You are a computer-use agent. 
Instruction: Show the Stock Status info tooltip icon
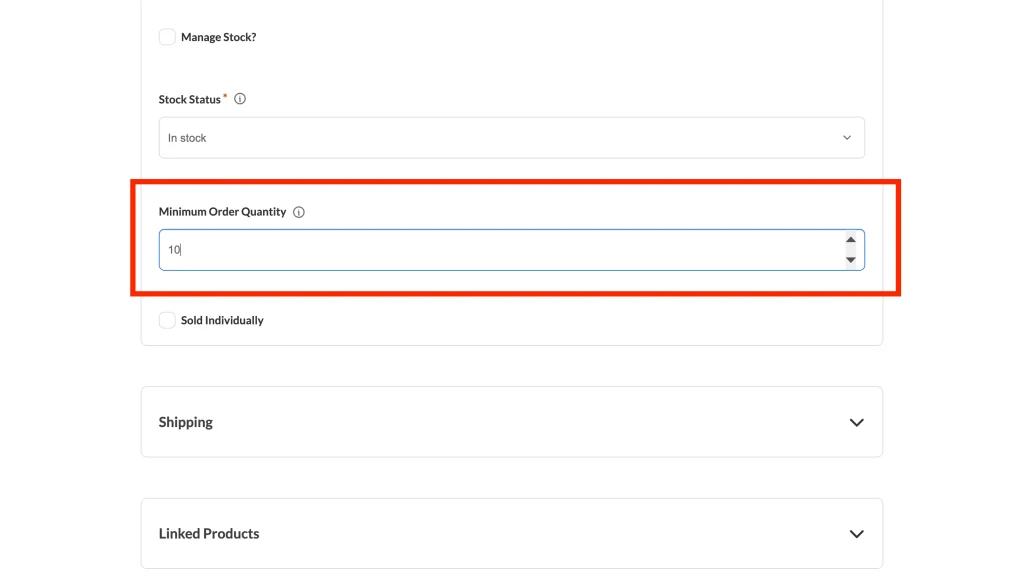(240, 99)
